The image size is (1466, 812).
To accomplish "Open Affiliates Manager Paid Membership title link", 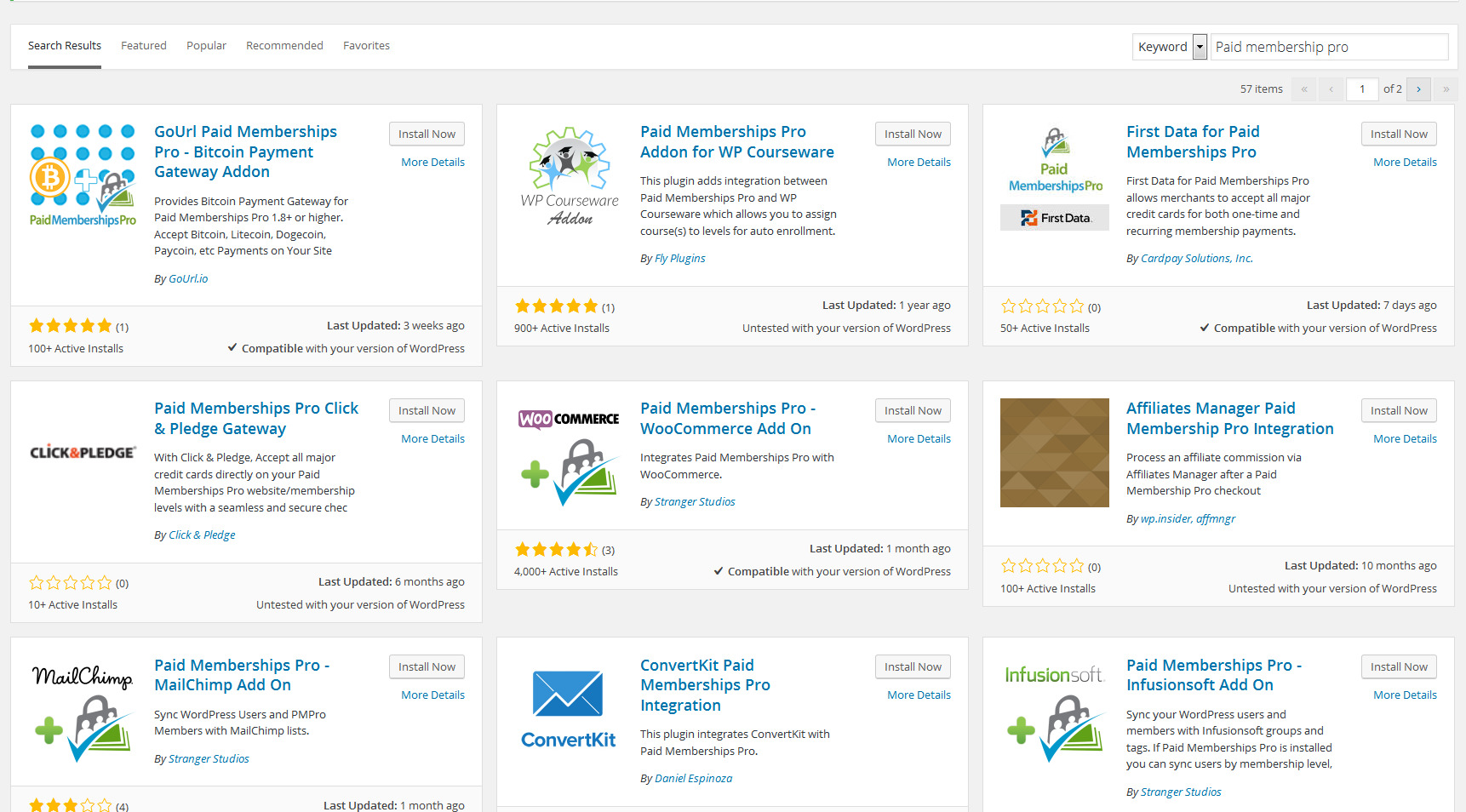I will pos(1230,418).
